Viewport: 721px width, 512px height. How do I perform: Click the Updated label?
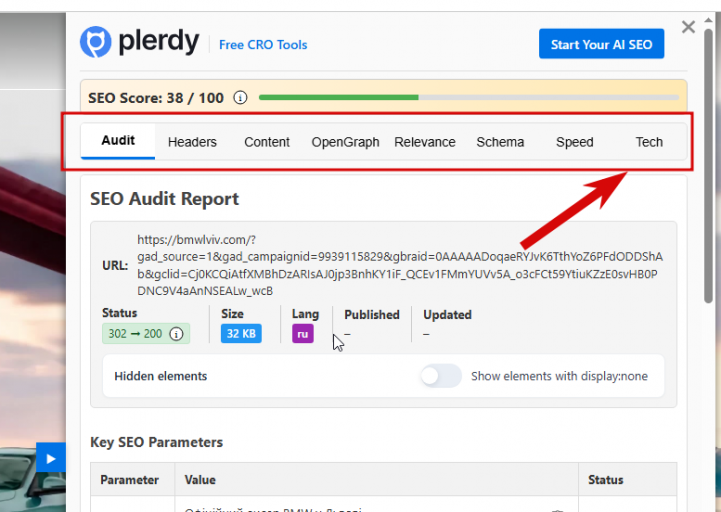[447, 315]
